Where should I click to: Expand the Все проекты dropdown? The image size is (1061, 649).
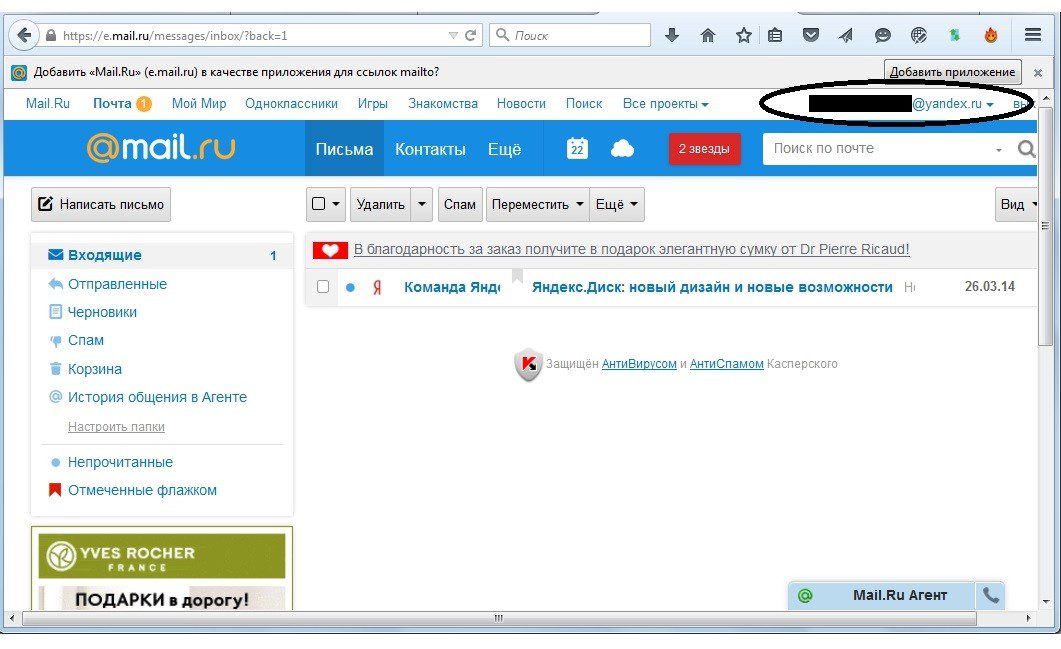[x=665, y=104]
